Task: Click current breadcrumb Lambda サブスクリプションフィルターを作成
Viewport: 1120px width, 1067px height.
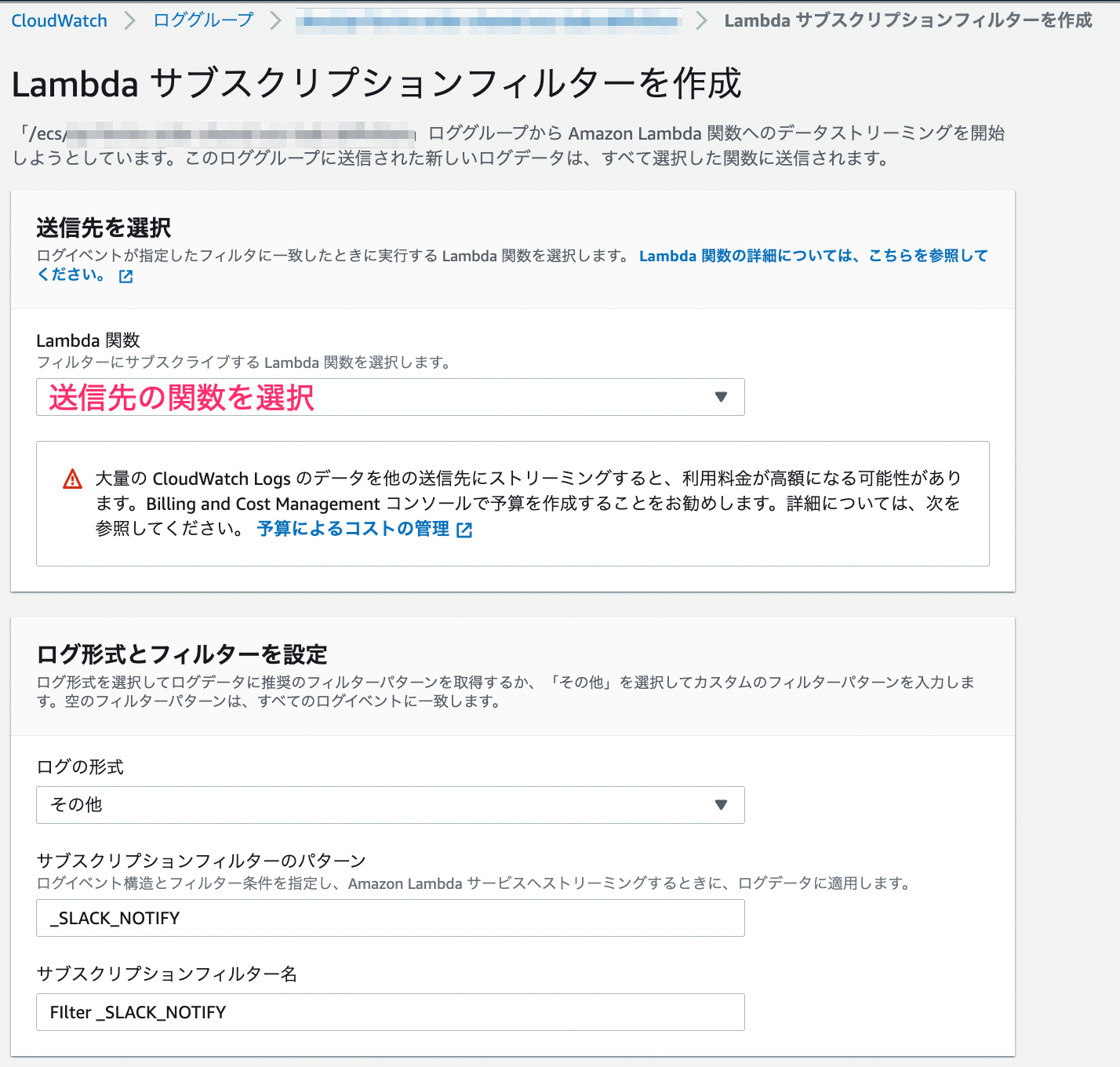Action: [x=908, y=20]
